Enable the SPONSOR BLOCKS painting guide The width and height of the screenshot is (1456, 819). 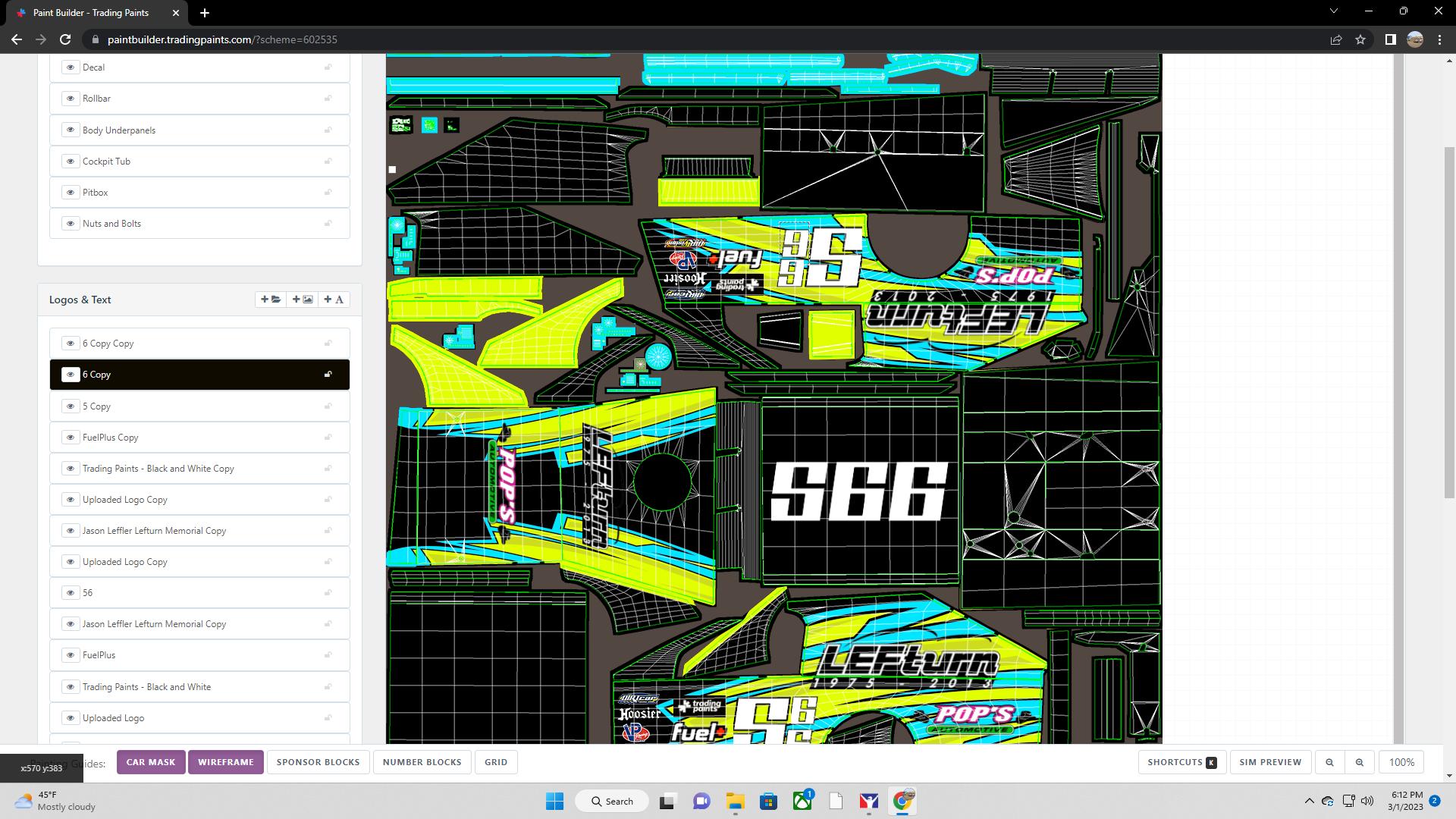tap(318, 762)
